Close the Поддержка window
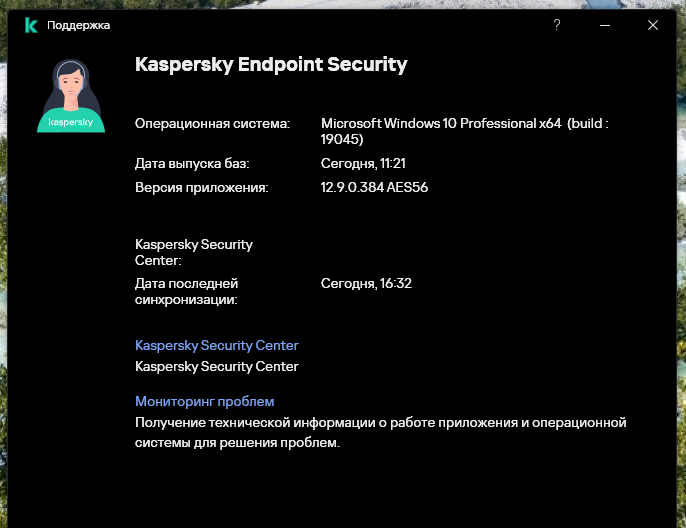This screenshot has width=686, height=528. tap(653, 25)
